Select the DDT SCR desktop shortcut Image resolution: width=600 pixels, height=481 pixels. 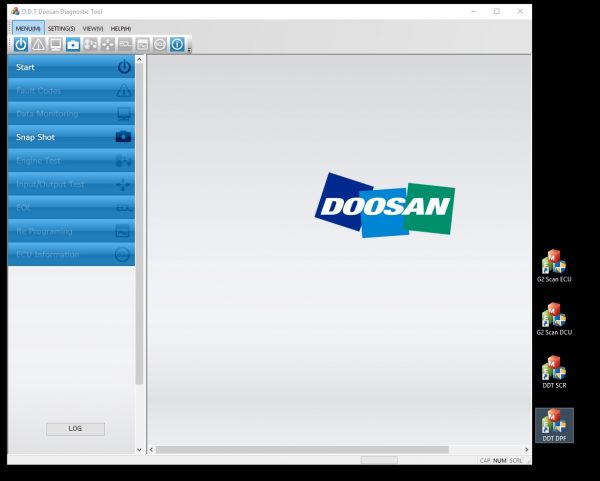pyautogui.click(x=554, y=372)
